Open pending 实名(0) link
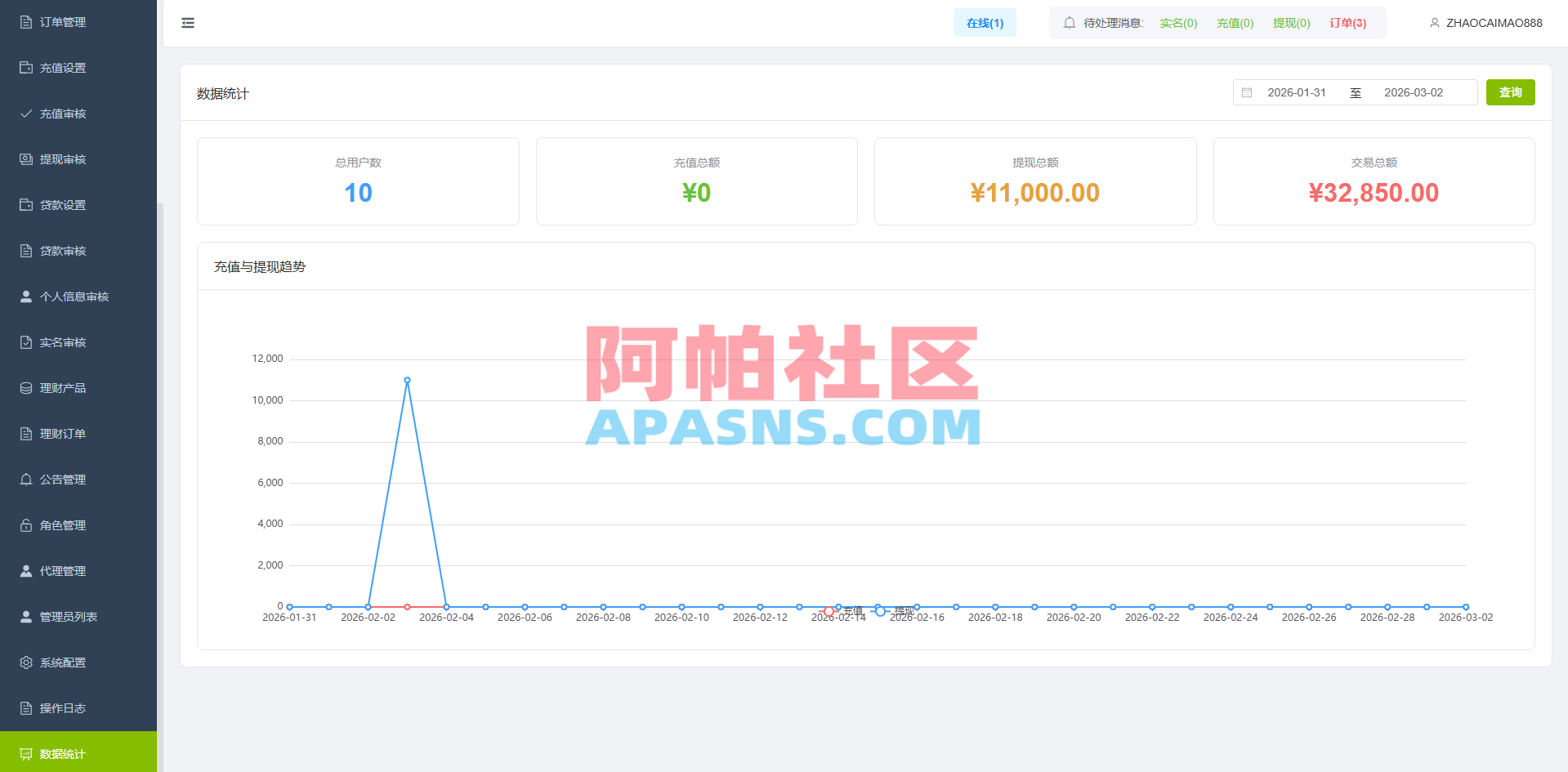 click(x=1178, y=23)
